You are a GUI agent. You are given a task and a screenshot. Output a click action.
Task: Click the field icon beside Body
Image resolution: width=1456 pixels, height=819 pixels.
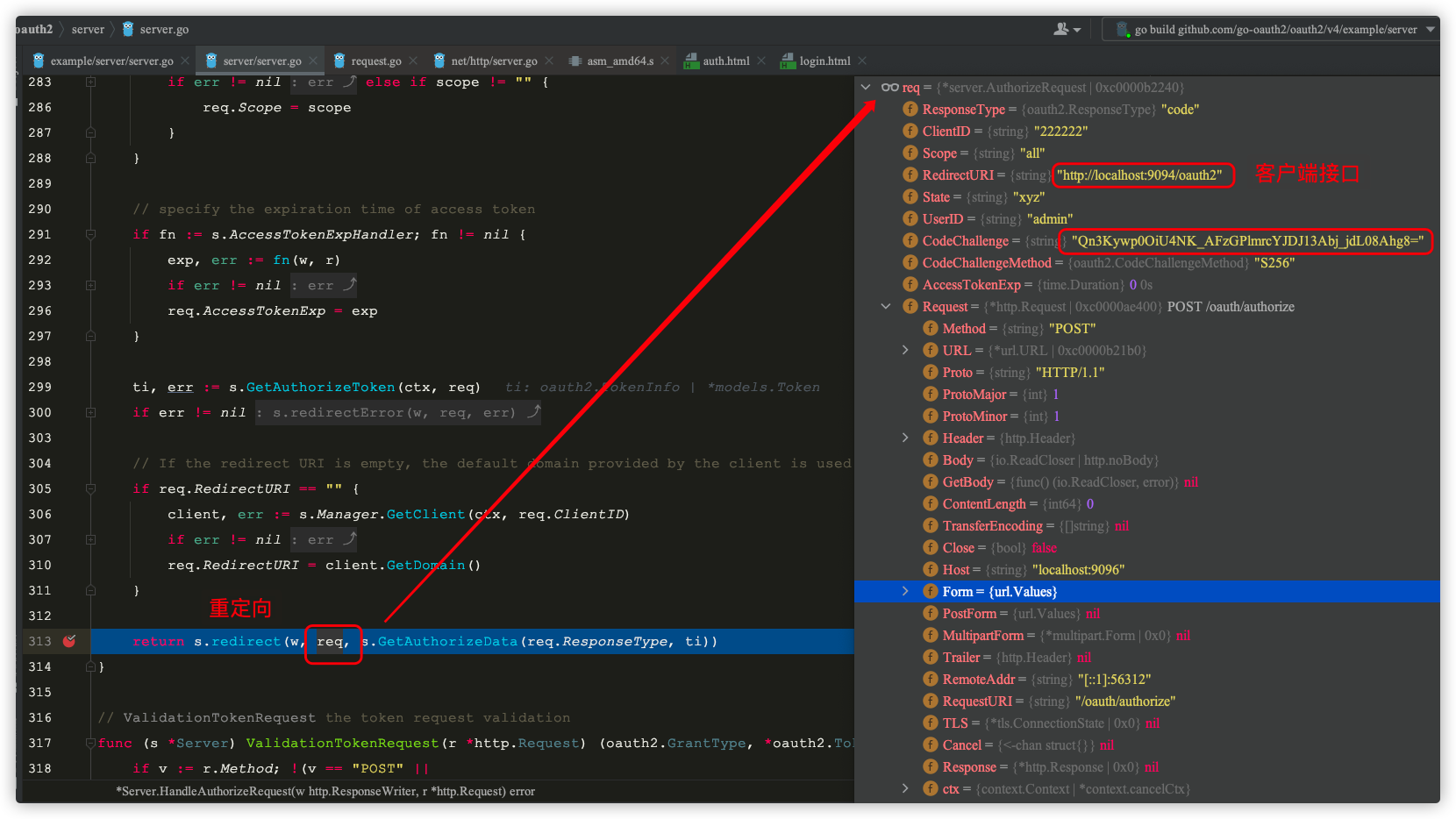(x=931, y=459)
